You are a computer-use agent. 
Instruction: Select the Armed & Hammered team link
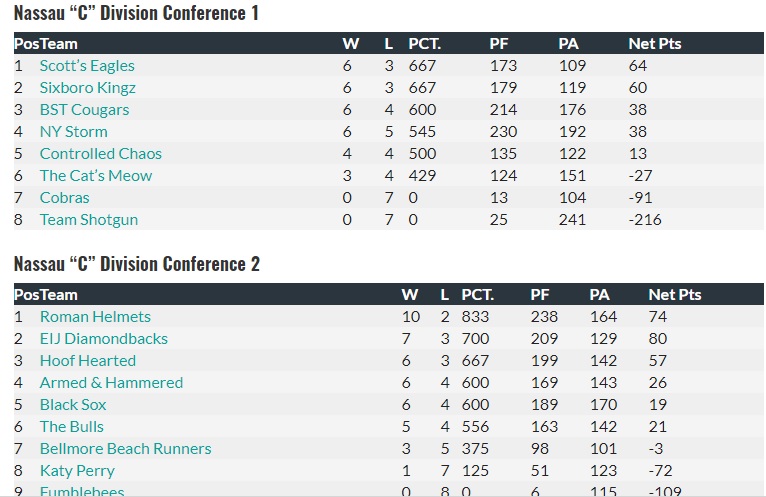111,383
